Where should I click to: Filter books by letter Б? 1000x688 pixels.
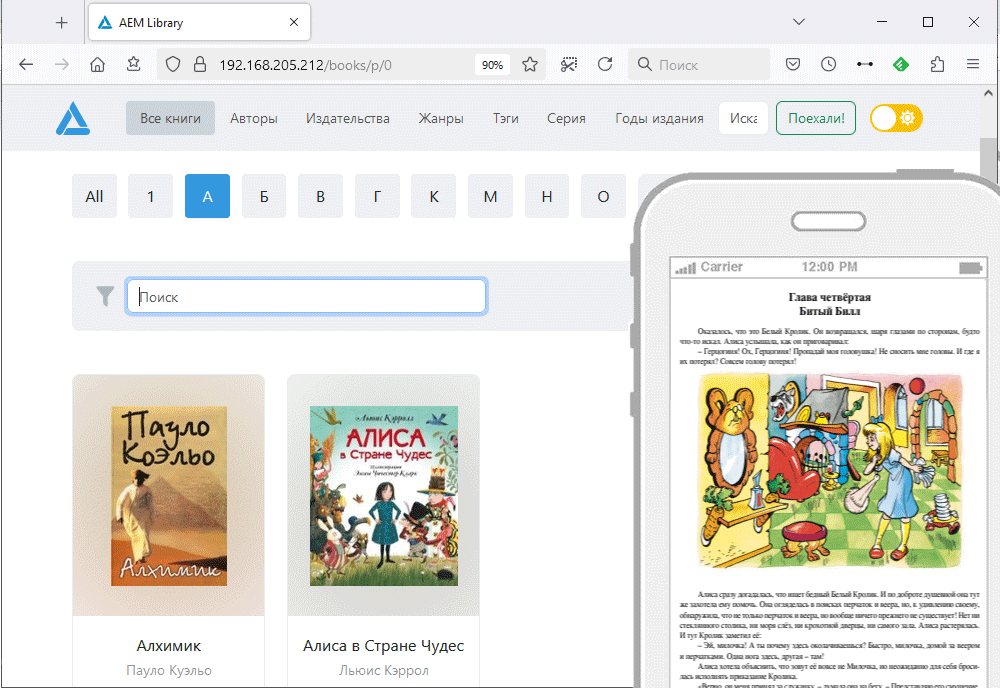click(x=264, y=196)
